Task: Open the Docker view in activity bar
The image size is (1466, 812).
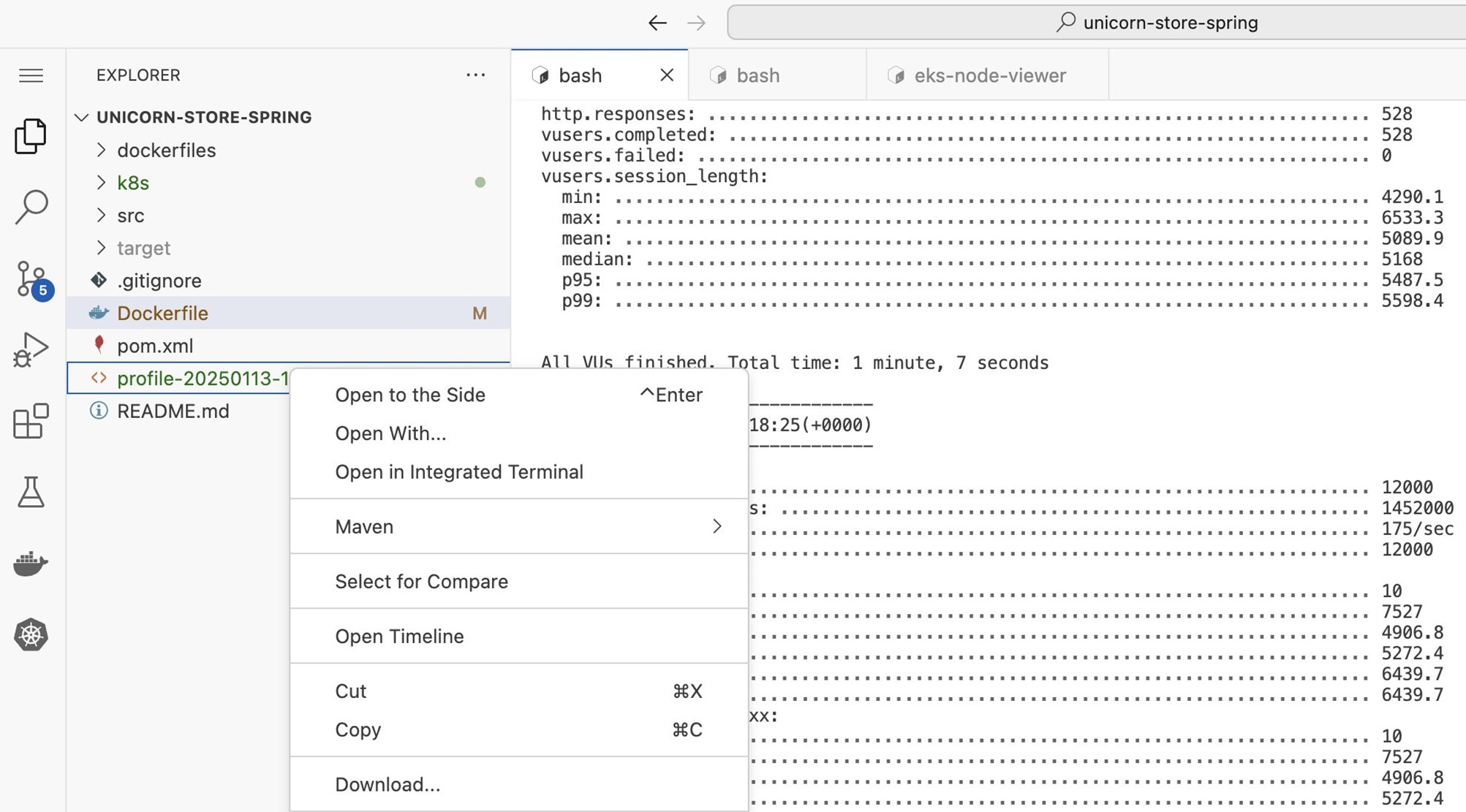Action: point(31,564)
